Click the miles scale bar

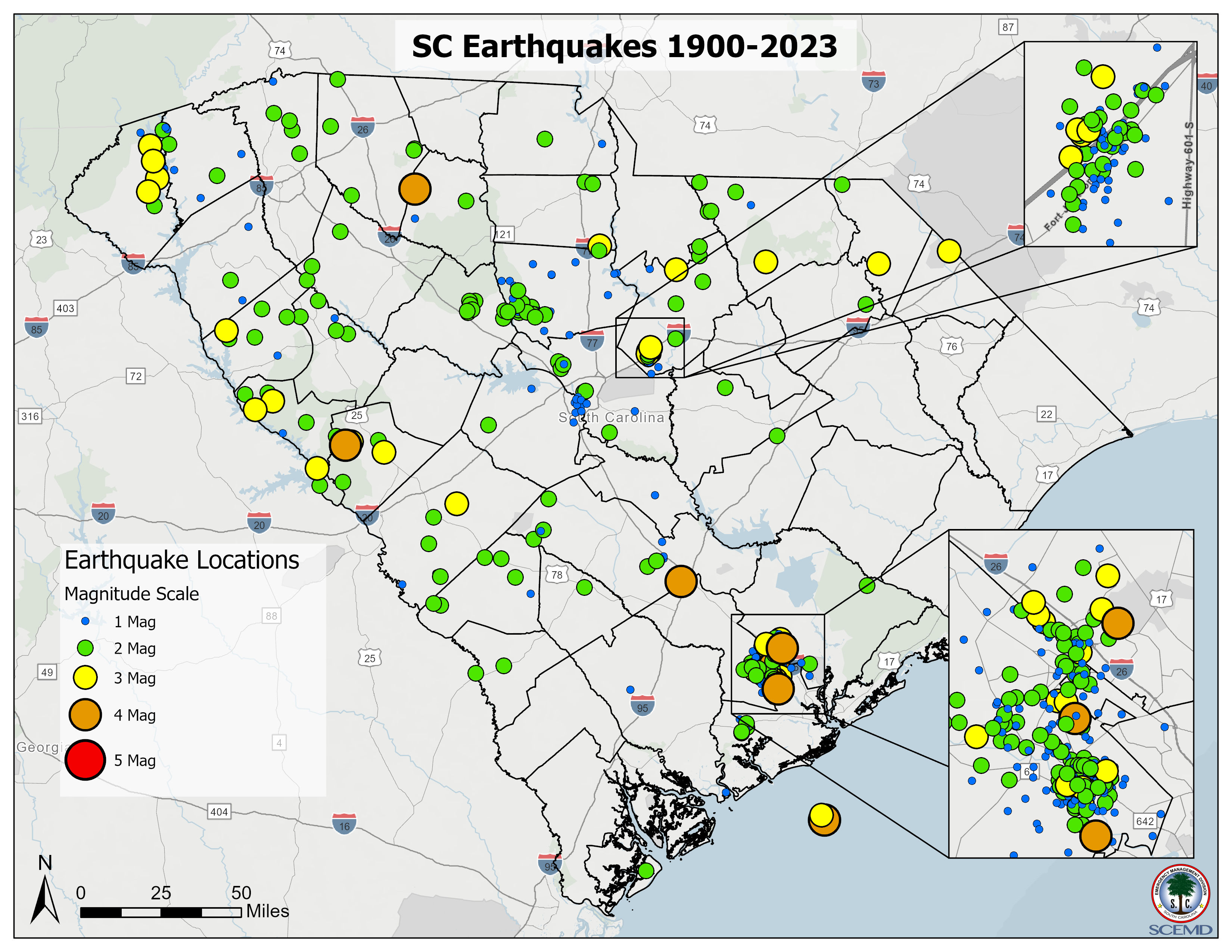click(x=161, y=912)
